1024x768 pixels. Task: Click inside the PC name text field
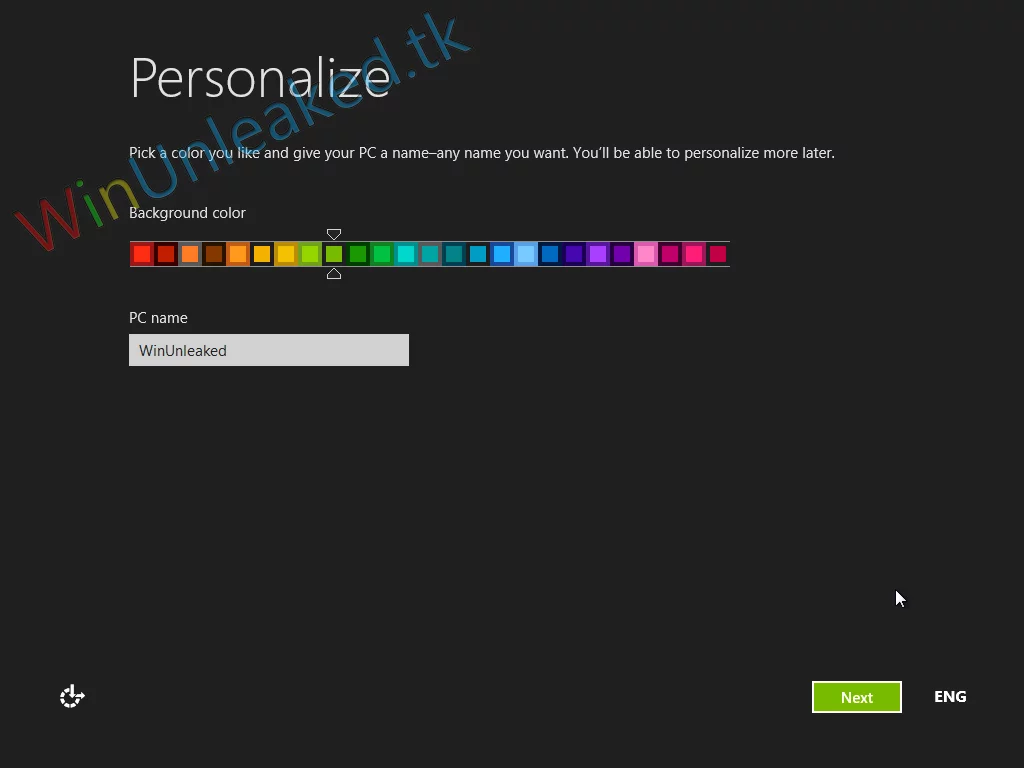(x=268, y=350)
